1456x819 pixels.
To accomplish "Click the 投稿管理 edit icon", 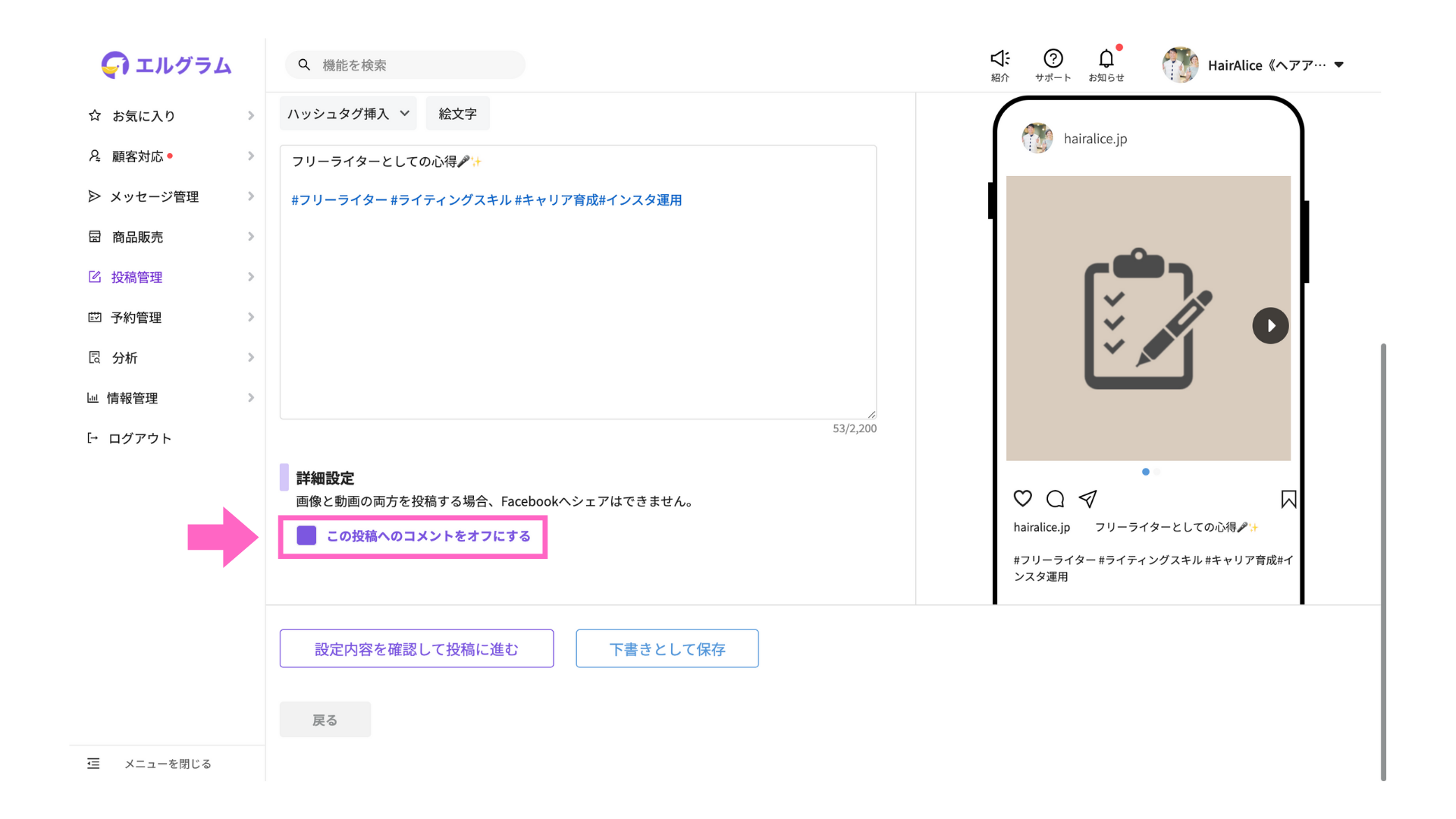I will click(95, 277).
